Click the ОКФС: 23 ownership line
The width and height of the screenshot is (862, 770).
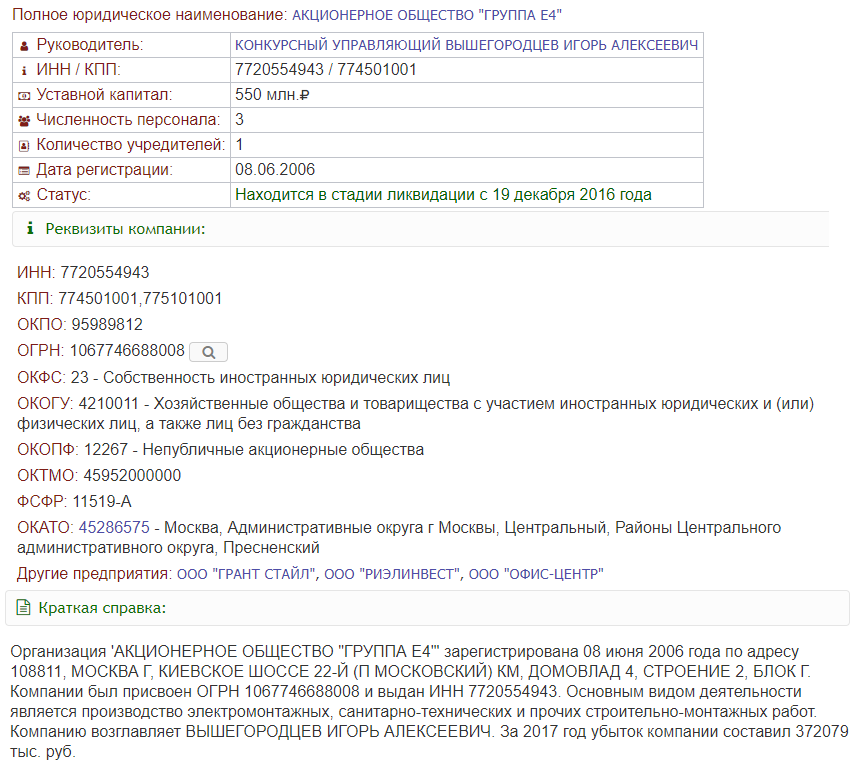point(234,378)
